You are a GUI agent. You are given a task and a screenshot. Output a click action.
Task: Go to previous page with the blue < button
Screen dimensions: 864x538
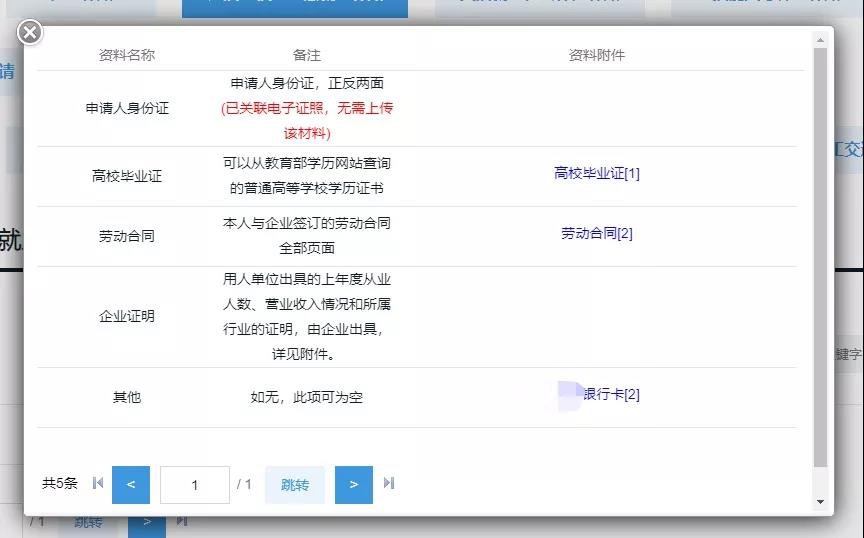131,485
